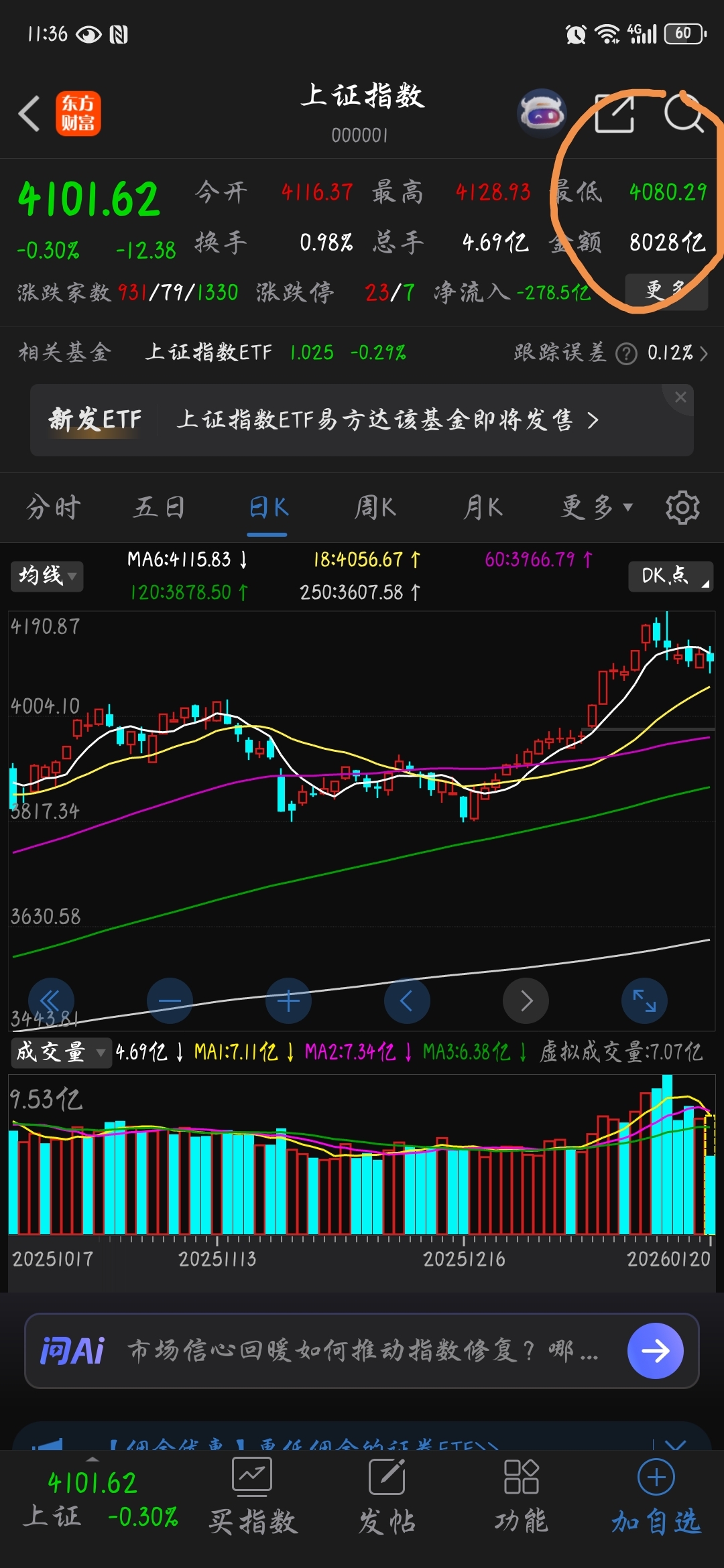Open the 东方财富 logo icon
Image resolution: width=724 pixels, height=1568 pixels.
click(78, 113)
